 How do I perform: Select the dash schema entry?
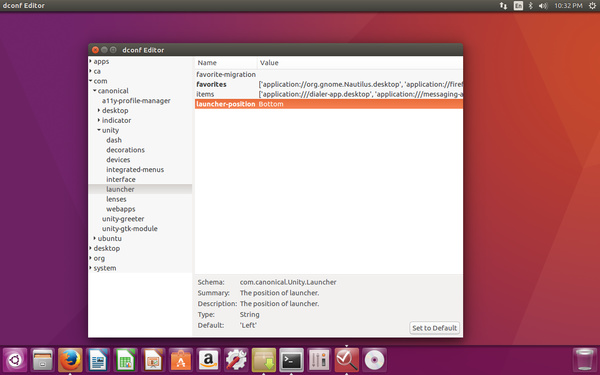pyautogui.click(x=114, y=140)
